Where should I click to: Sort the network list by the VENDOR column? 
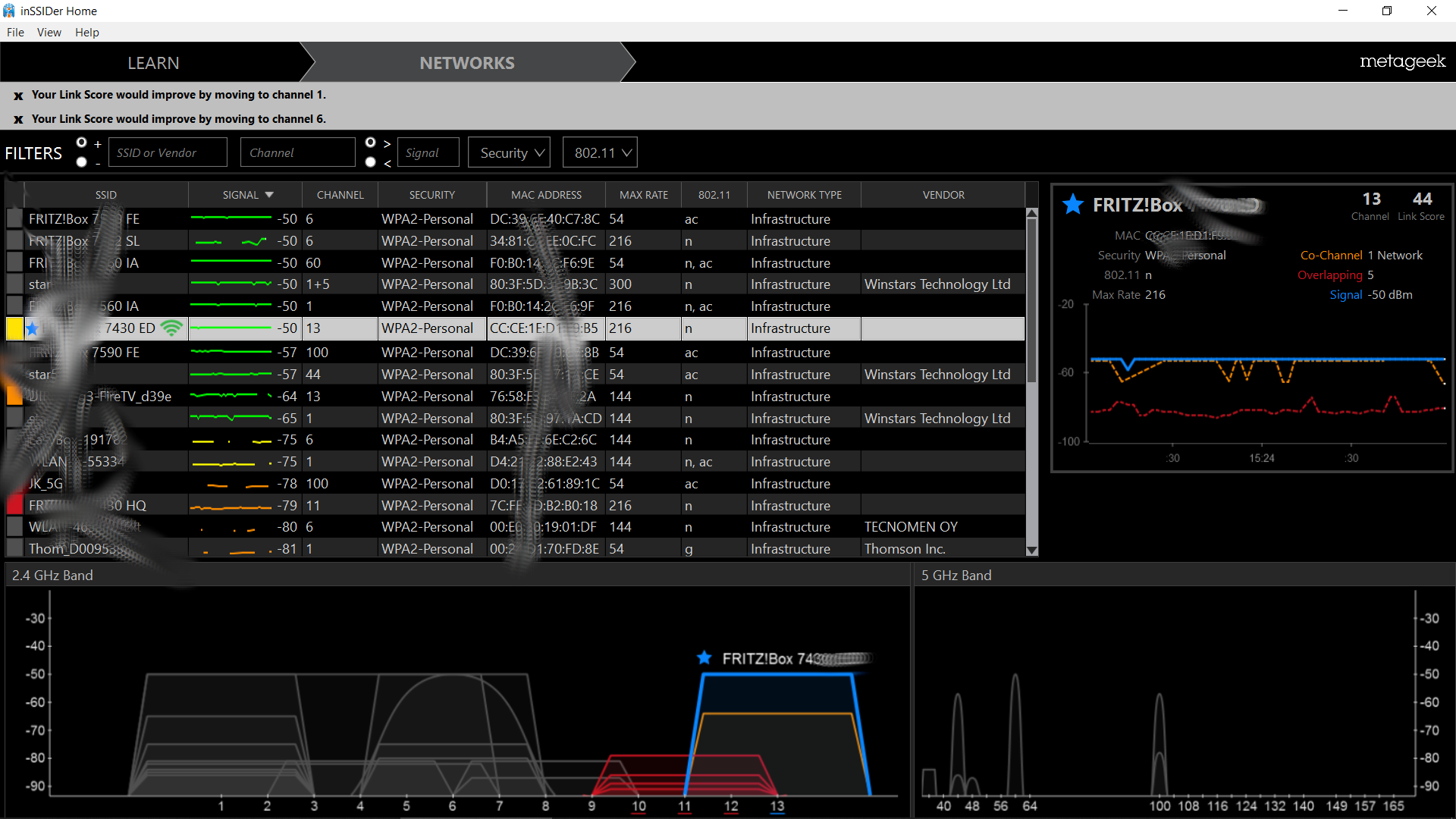pyautogui.click(x=943, y=195)
